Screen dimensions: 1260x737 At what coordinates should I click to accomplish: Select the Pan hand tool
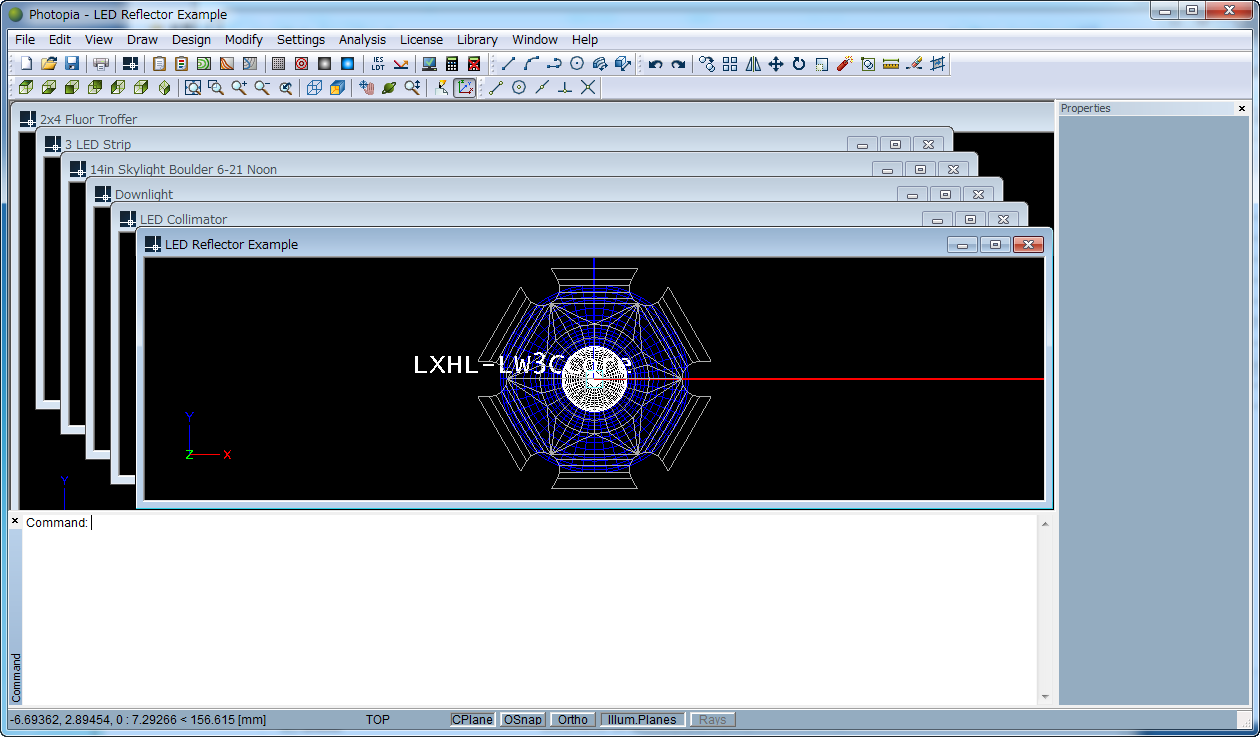point(366,88)
